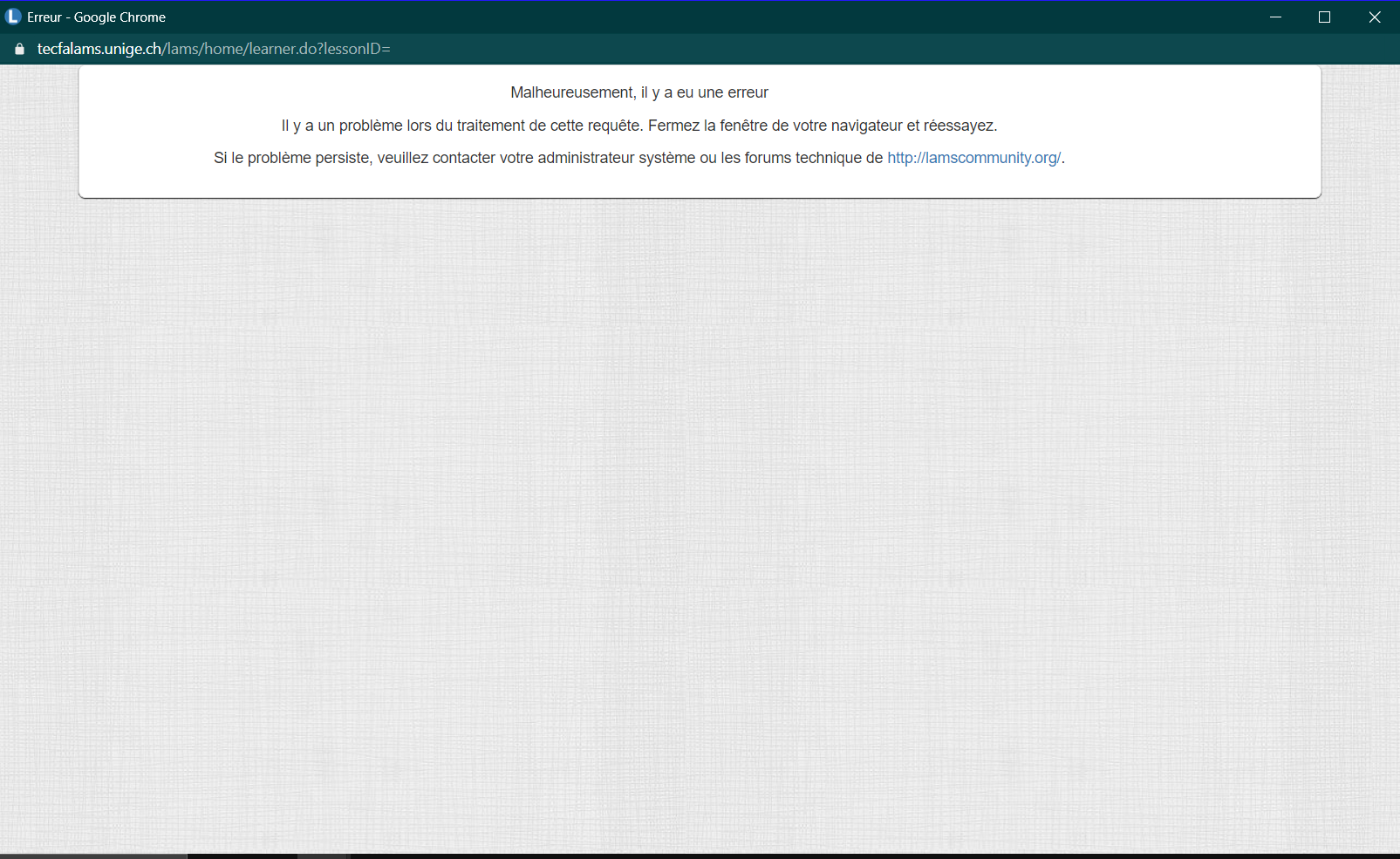Click the text 'Si le problème persiste'
Screen dimensions: 1400x859
[x=292, y=158]
